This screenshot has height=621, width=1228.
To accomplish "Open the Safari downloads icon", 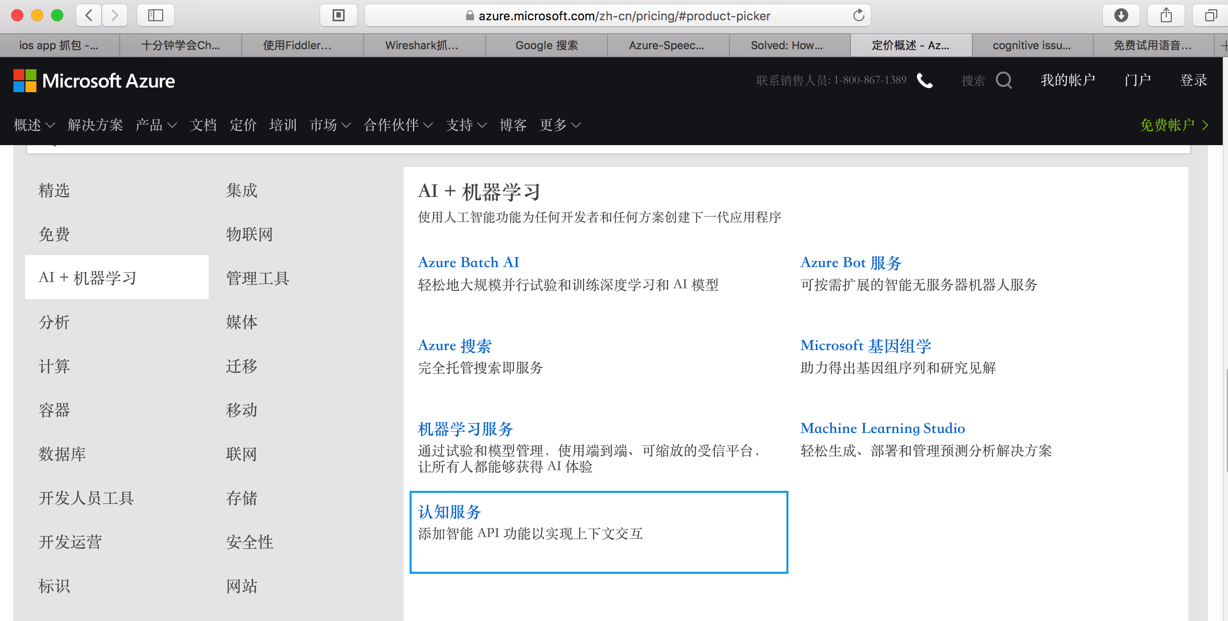I will tap(1121, 15).
